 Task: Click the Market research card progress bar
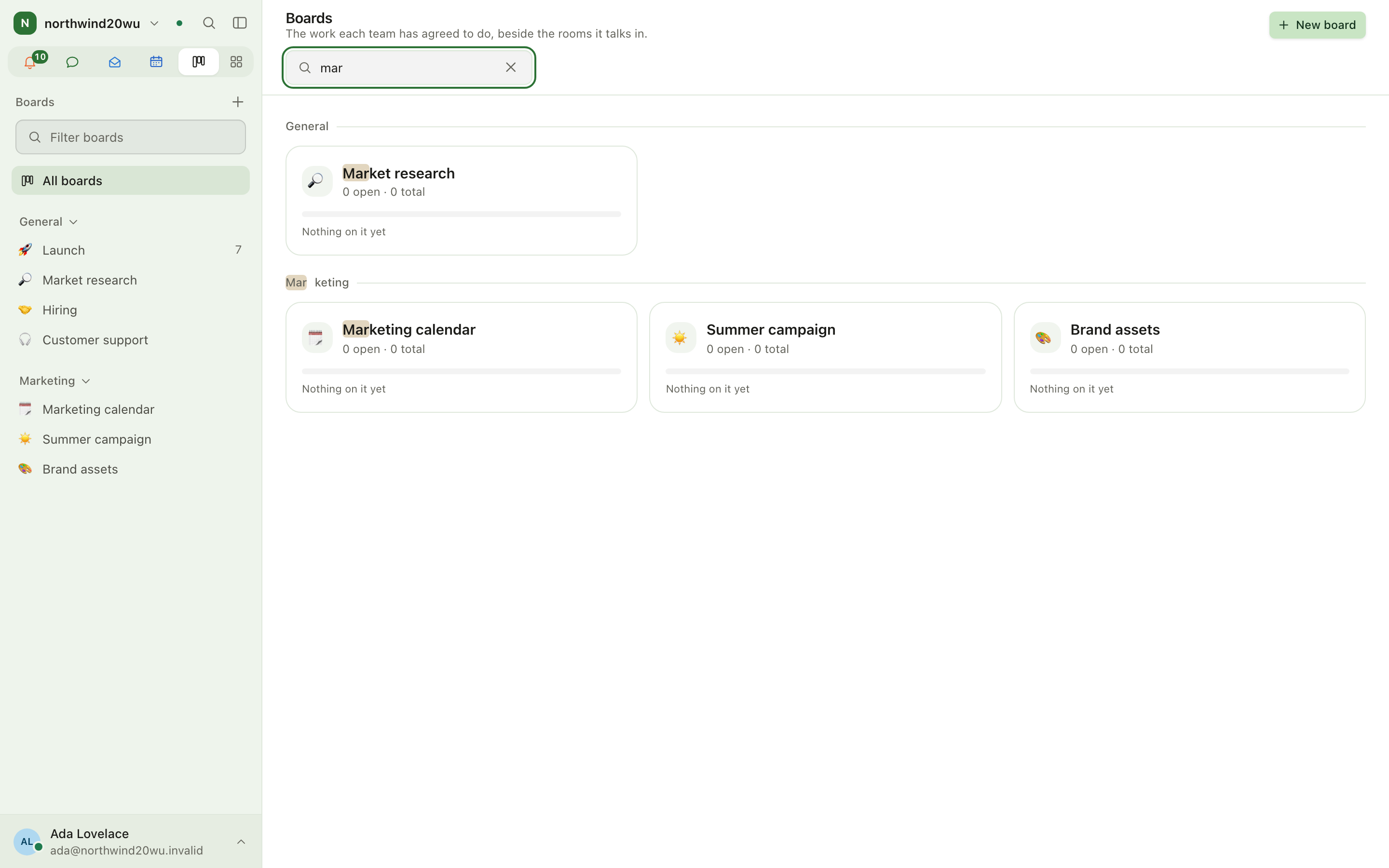point(461,214)
